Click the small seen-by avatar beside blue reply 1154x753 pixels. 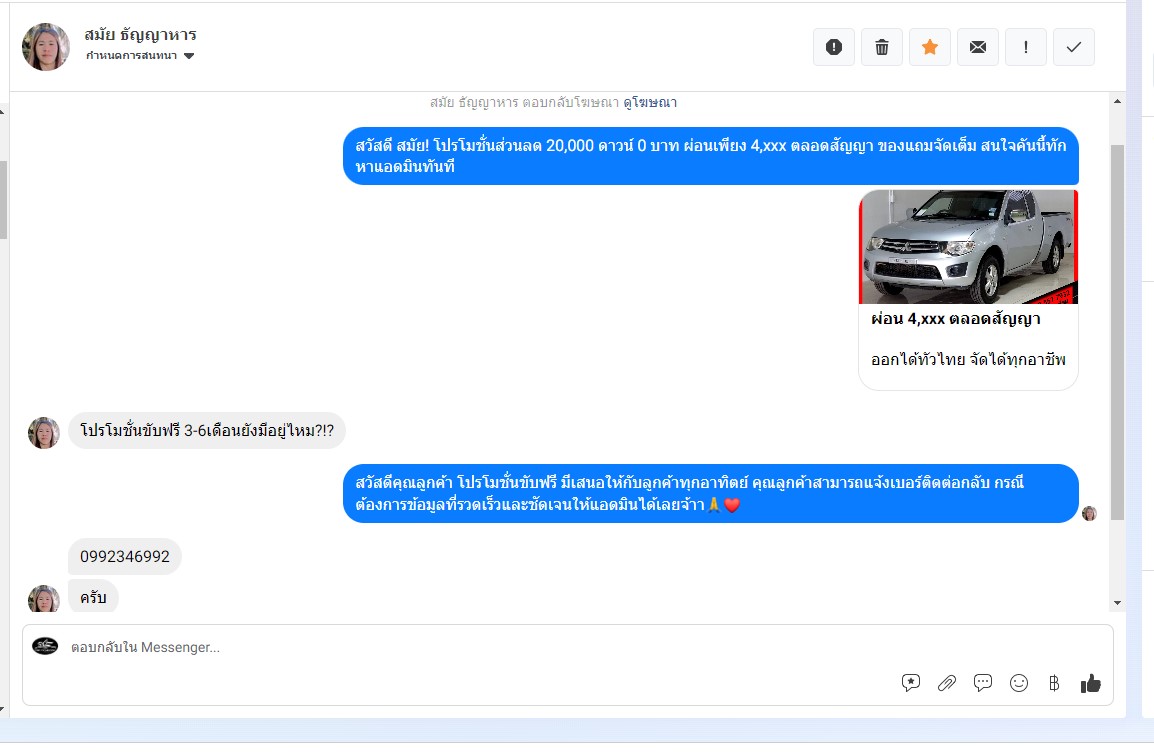coord(1089,513)
